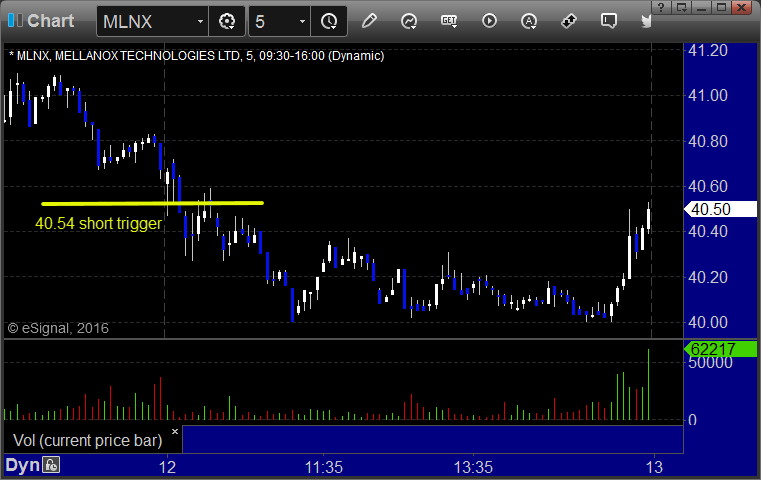The height and width of the screenshot is (480, 761).
Task: Click the '40.54 short trigger' annotation text
Action: 99,223
